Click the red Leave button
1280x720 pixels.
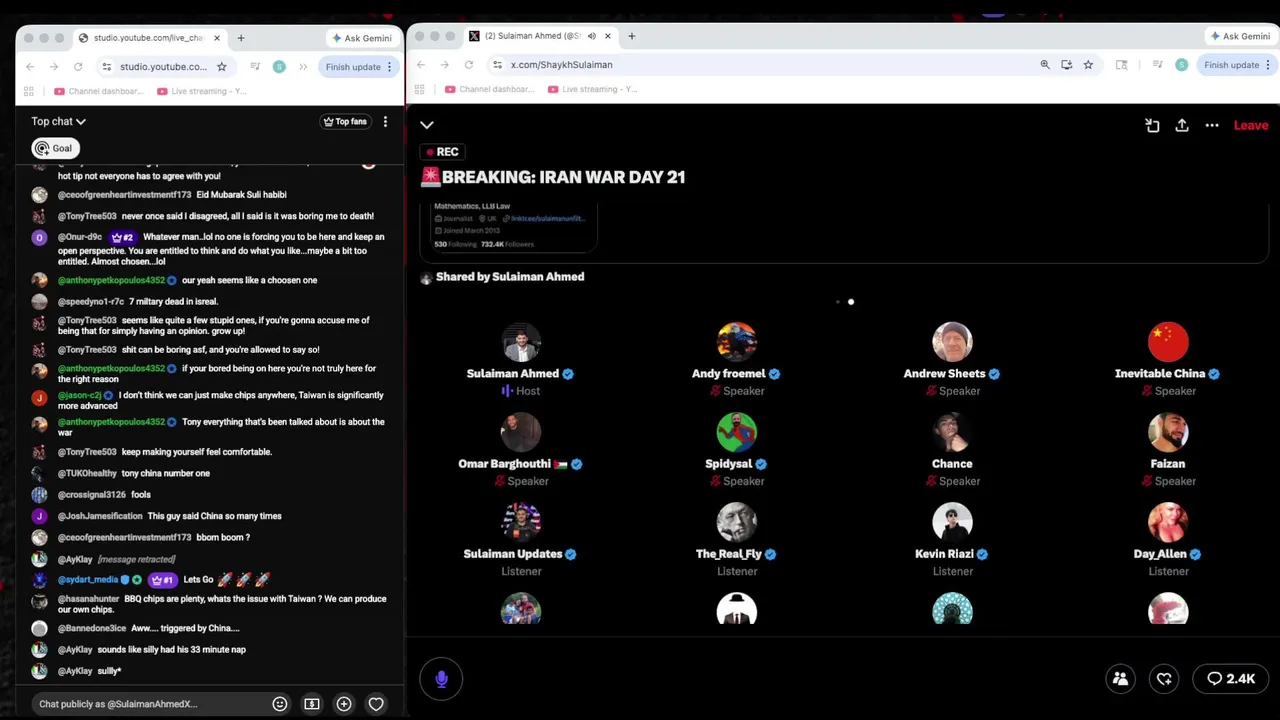click(1251, 125)
